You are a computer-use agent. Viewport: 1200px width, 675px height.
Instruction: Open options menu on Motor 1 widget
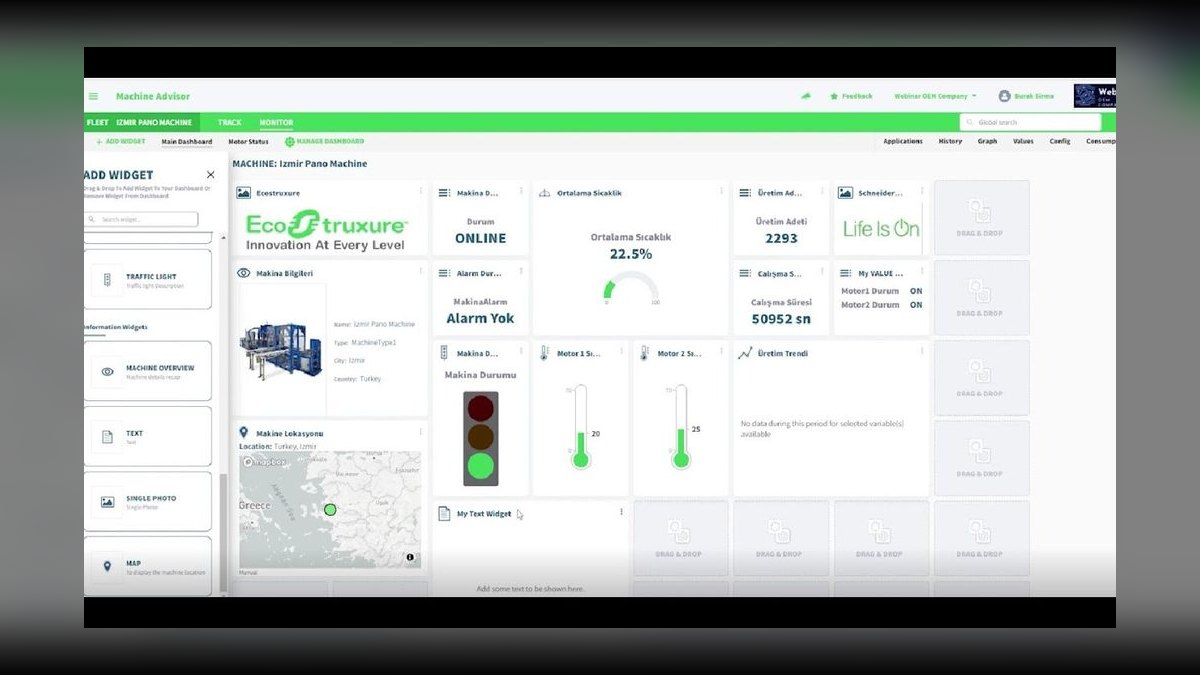(621, 352)
